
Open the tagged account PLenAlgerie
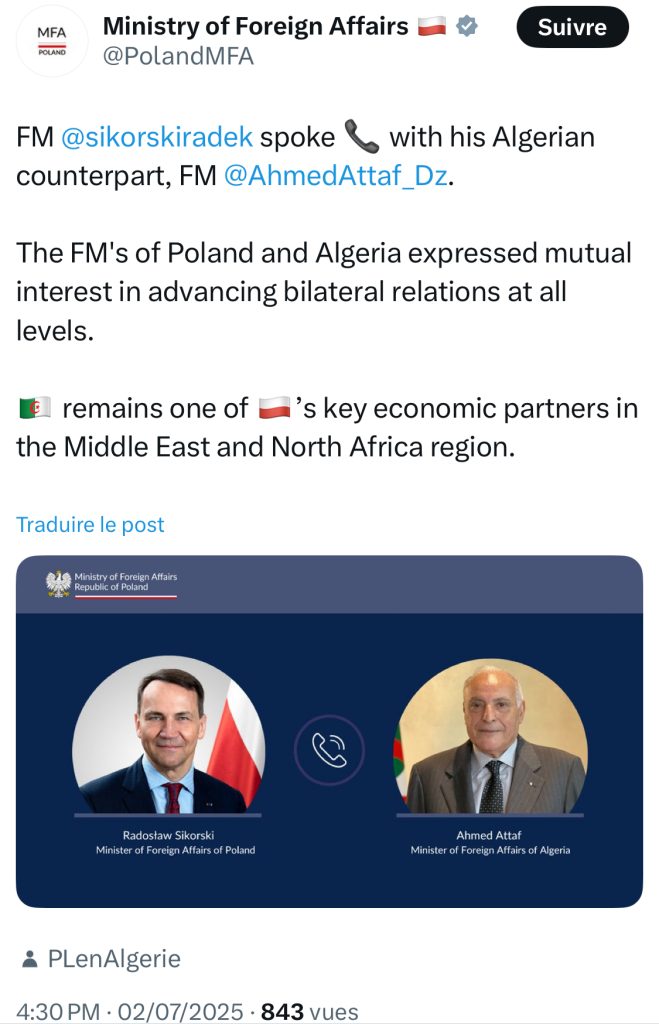point(114,959)
